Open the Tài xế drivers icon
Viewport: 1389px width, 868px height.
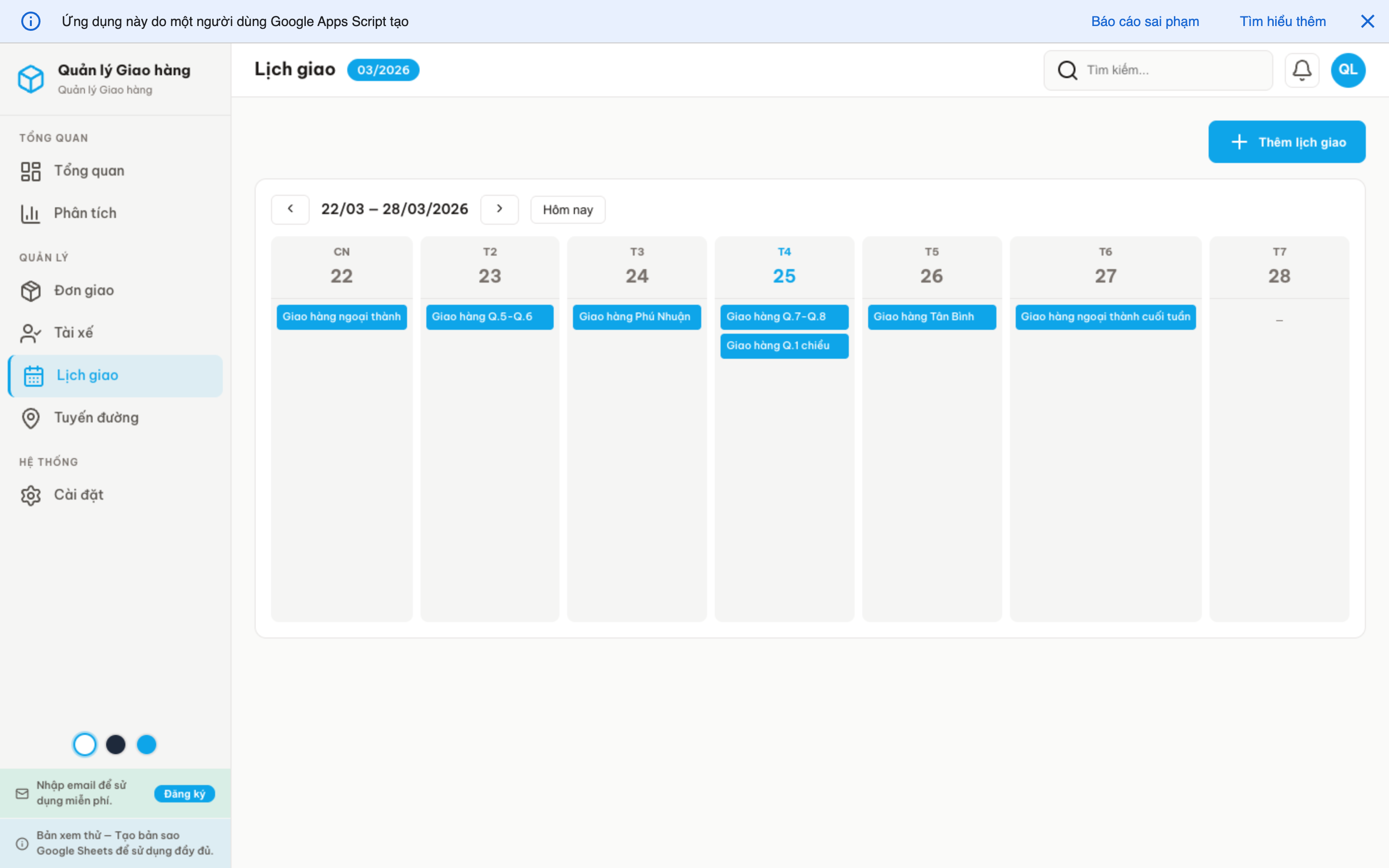tap(31, 333)
